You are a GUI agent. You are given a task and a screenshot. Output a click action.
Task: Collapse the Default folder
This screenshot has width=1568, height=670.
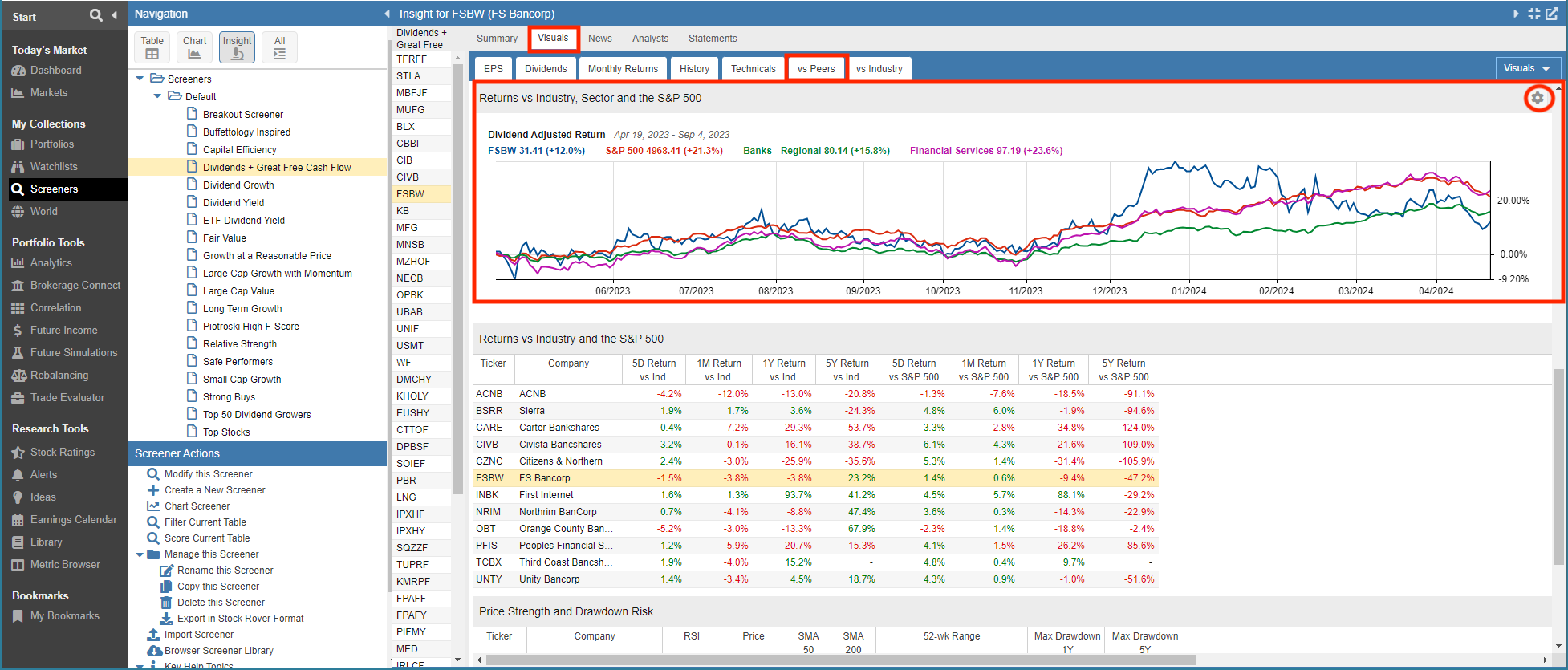point(157,96)
